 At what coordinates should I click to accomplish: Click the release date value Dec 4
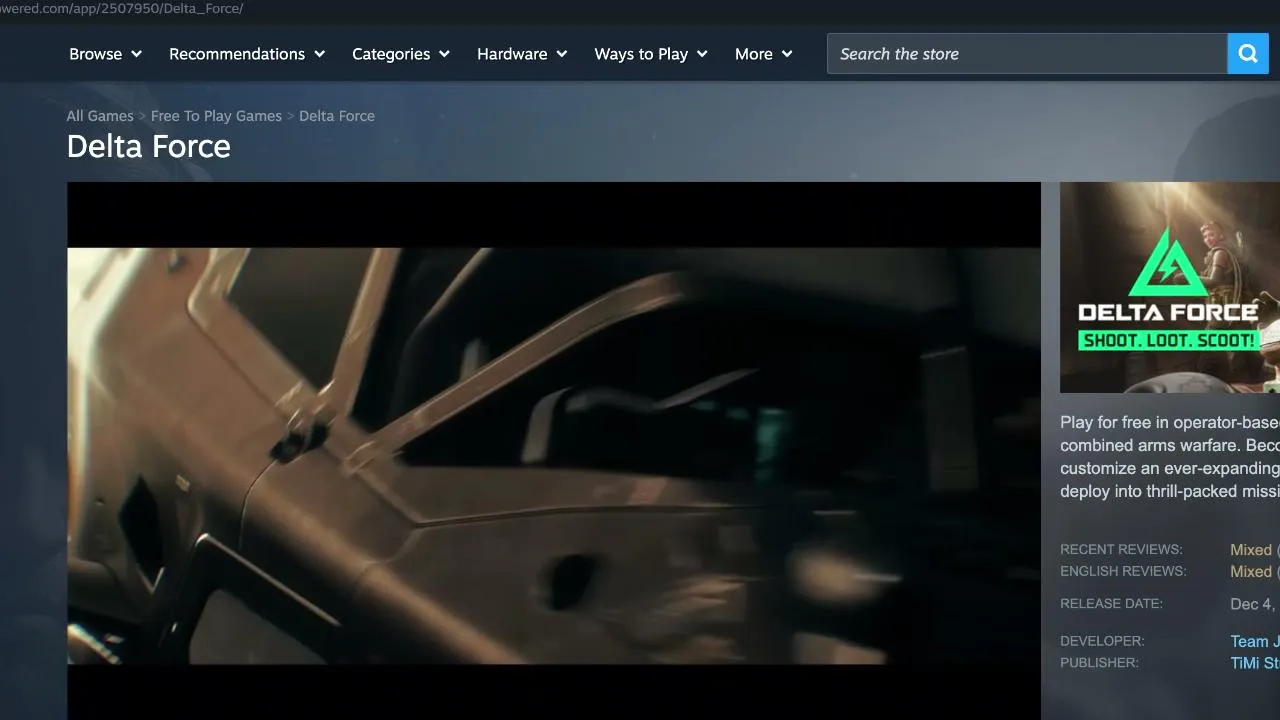(1255, 604)
